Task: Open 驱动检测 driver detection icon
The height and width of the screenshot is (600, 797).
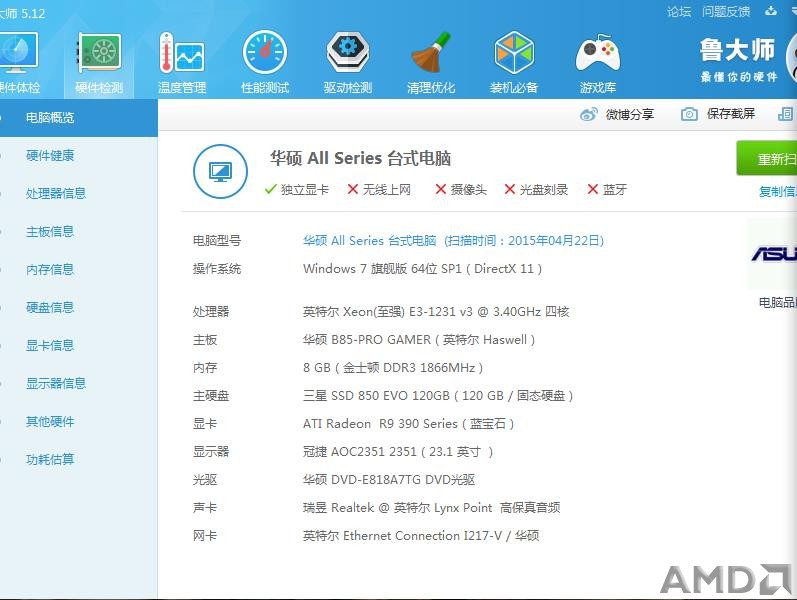Action: (348, 52)
